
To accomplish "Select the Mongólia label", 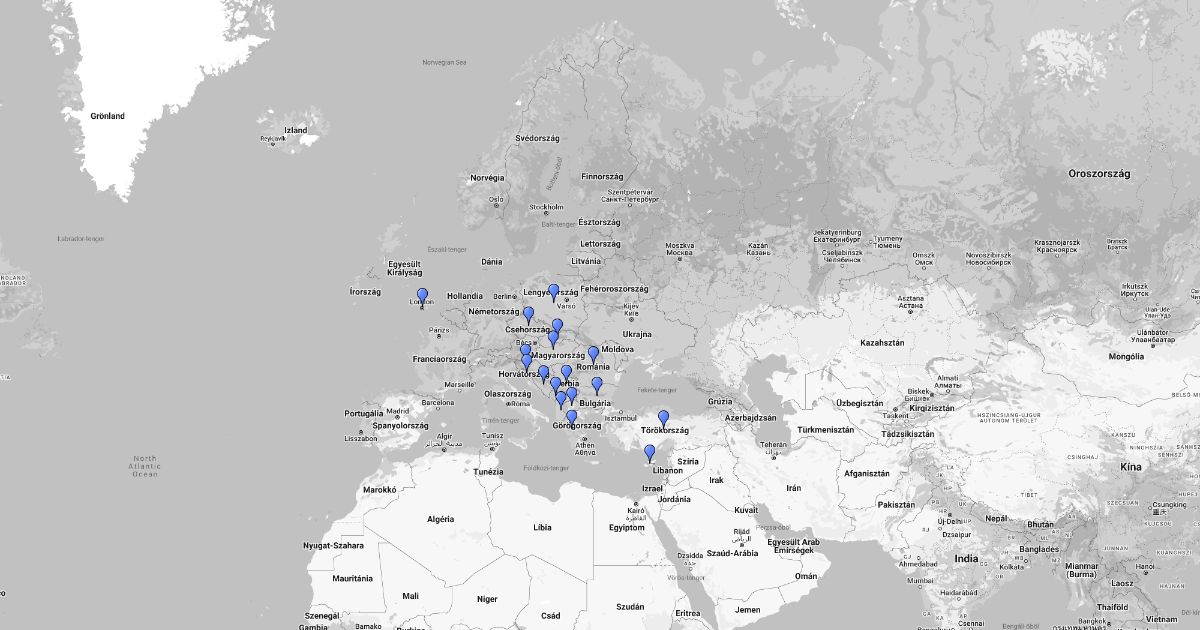I will pos(1125,356).
